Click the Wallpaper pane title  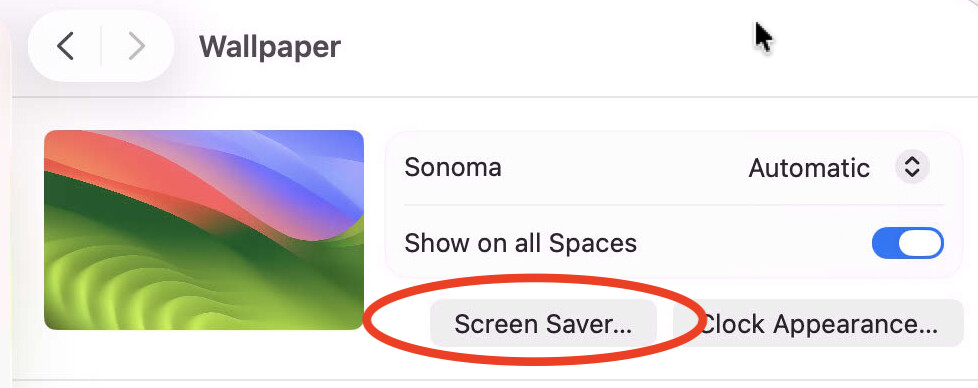tap(269, 47)
